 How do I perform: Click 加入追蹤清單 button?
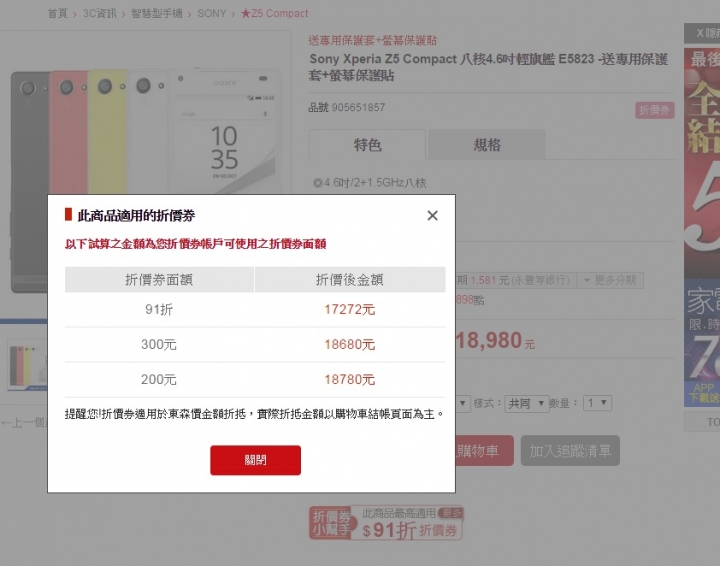[570, 451]
